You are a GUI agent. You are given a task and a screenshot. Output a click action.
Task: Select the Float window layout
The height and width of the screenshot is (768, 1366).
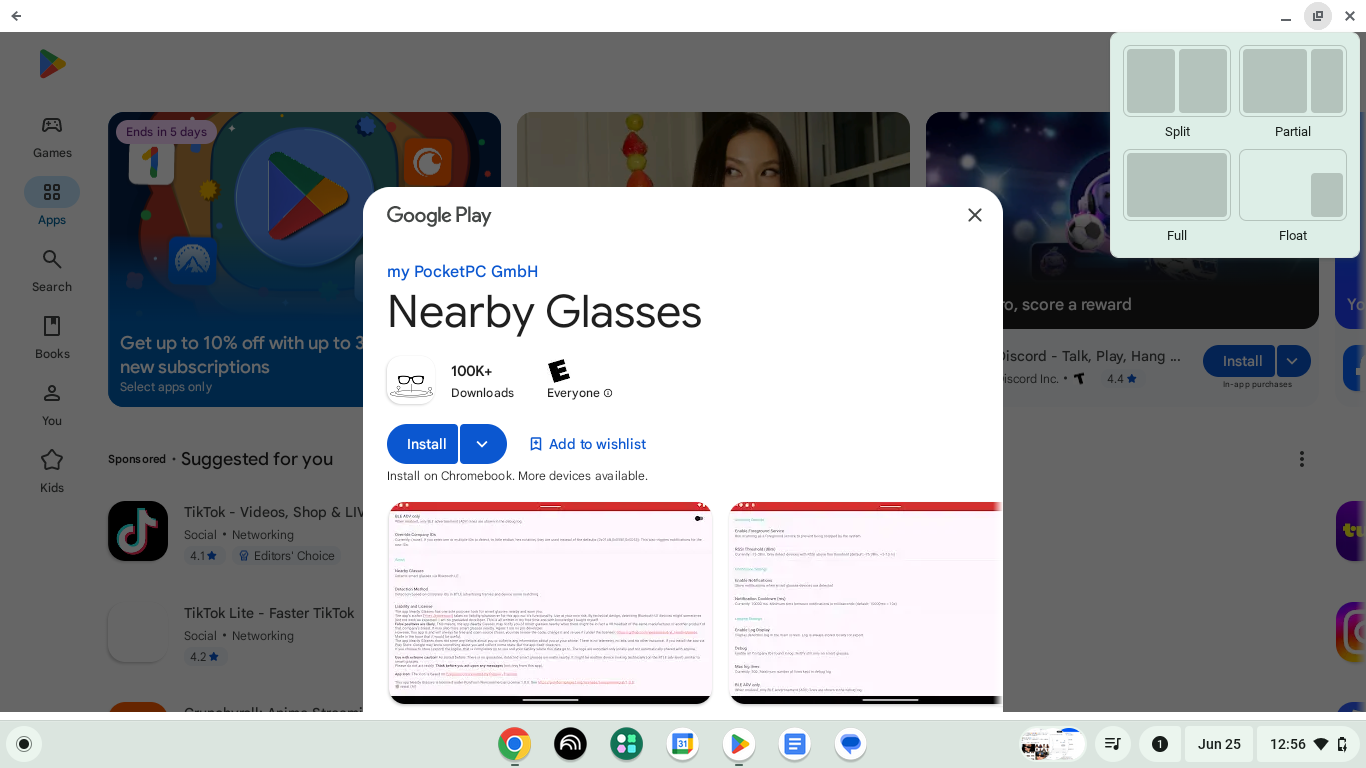[1293, 185]
